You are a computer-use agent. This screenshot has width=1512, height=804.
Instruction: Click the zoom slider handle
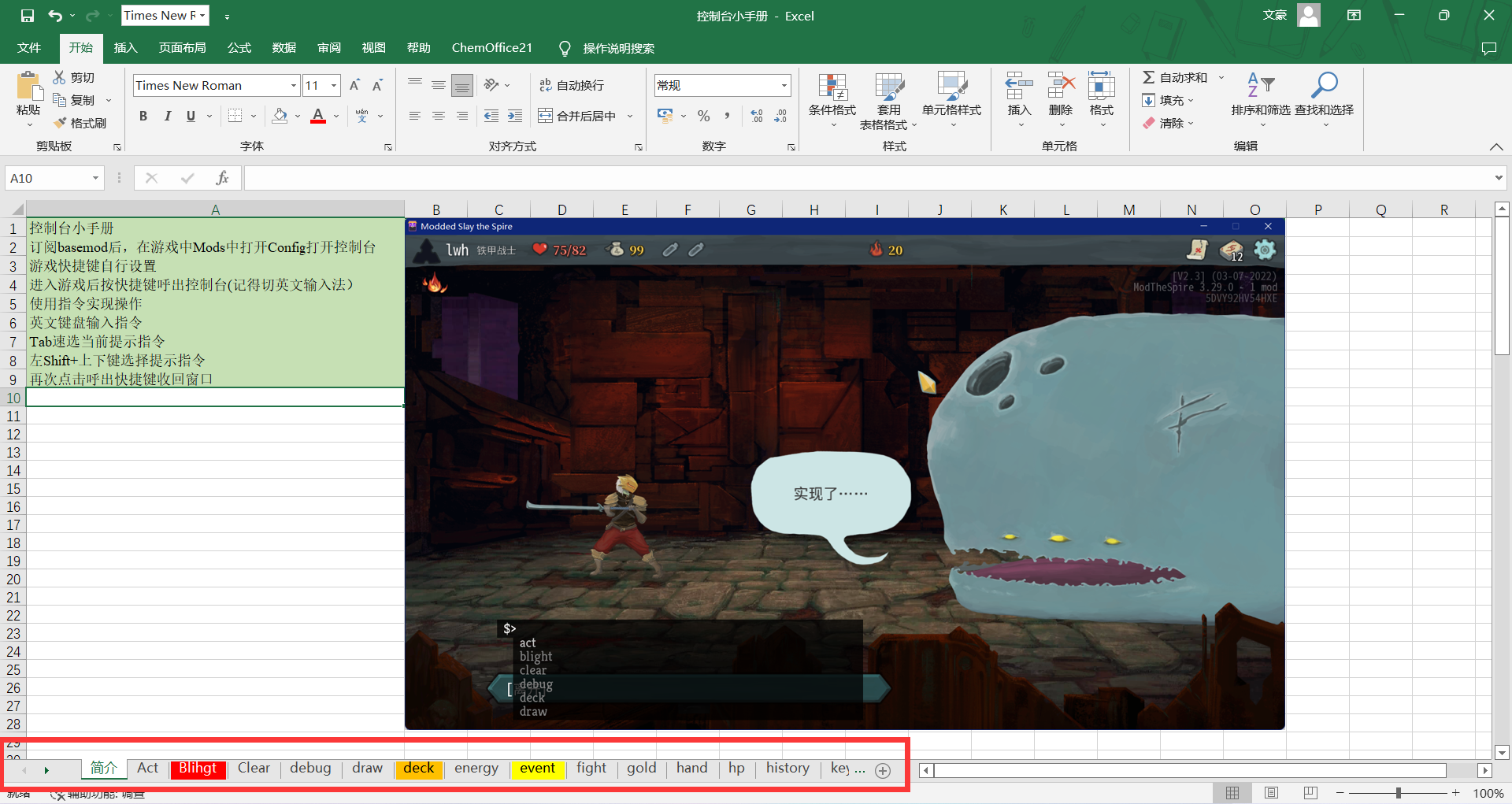coord(1398,793)
